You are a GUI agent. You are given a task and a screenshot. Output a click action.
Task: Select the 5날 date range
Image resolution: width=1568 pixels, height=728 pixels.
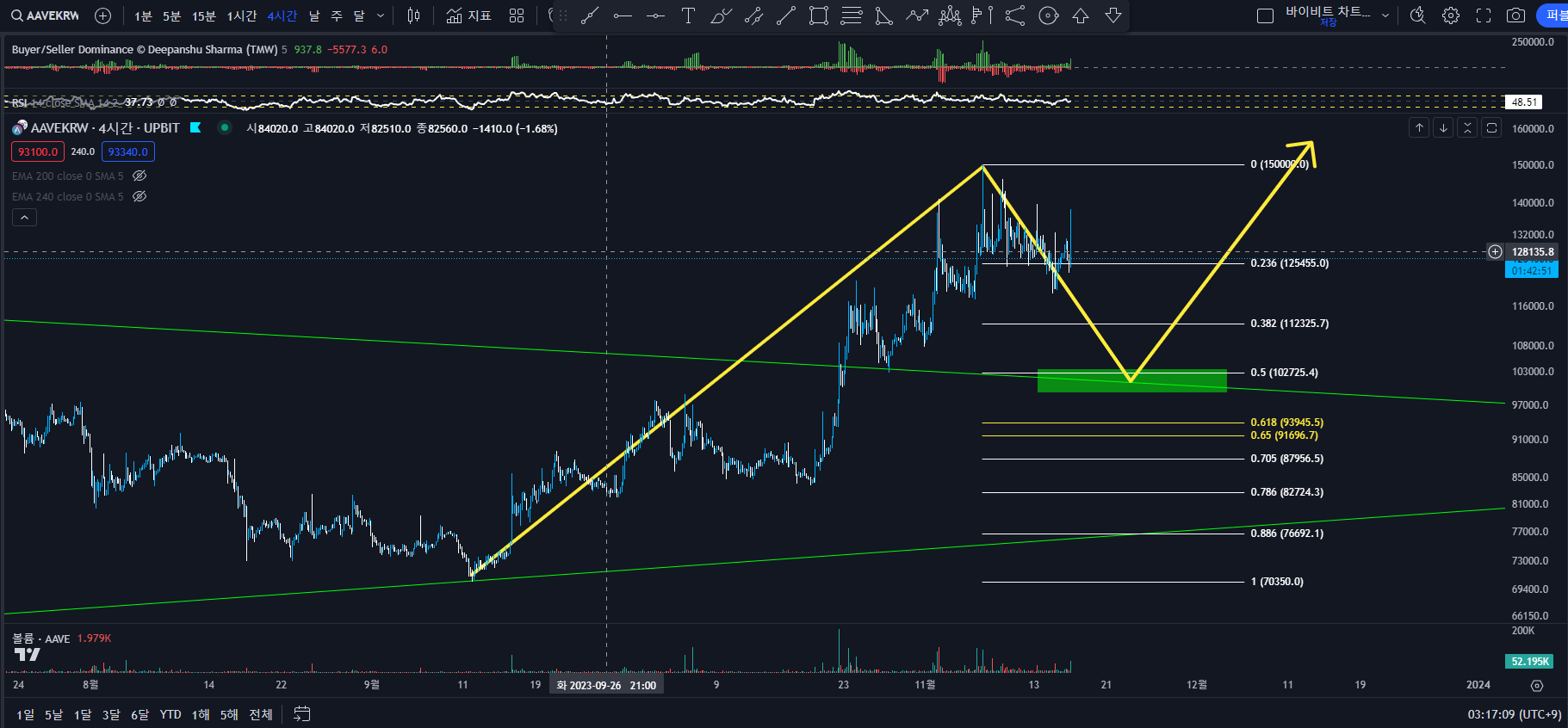tap(53, 714)
